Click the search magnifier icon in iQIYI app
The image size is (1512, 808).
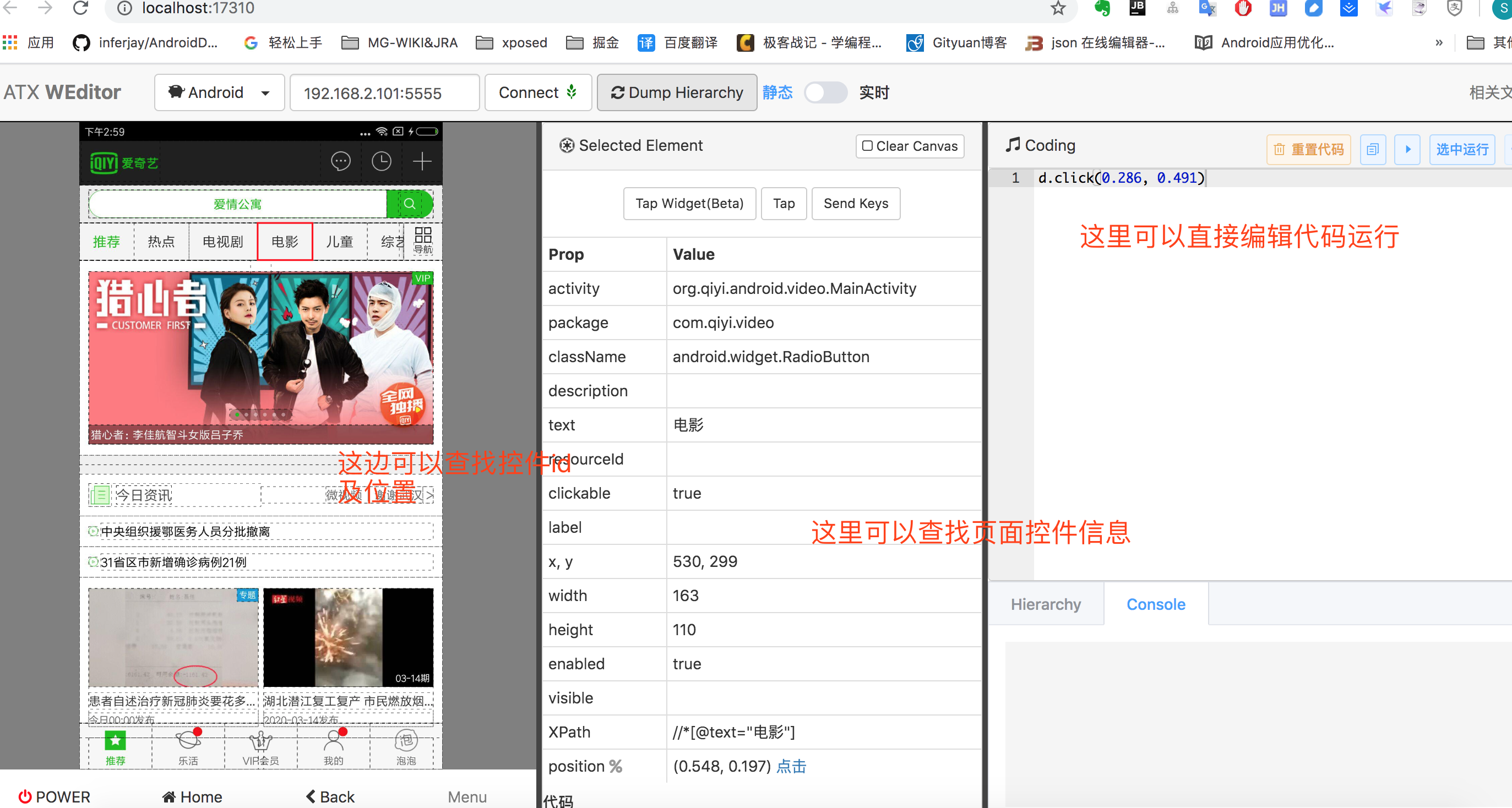[x=409, y=204]
